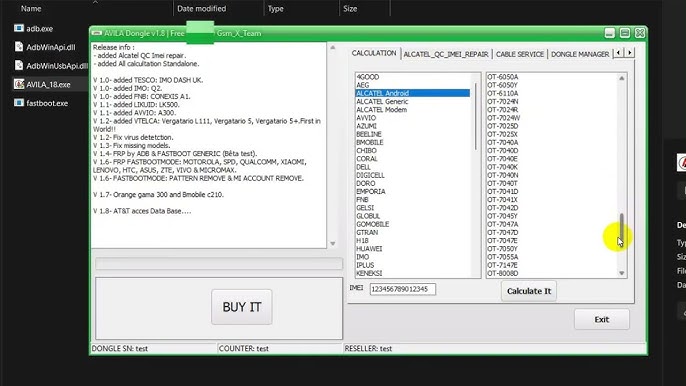Click the fastboot.exe file icon
The height and width of the screenshot is (386, 686).
[19, 103]
